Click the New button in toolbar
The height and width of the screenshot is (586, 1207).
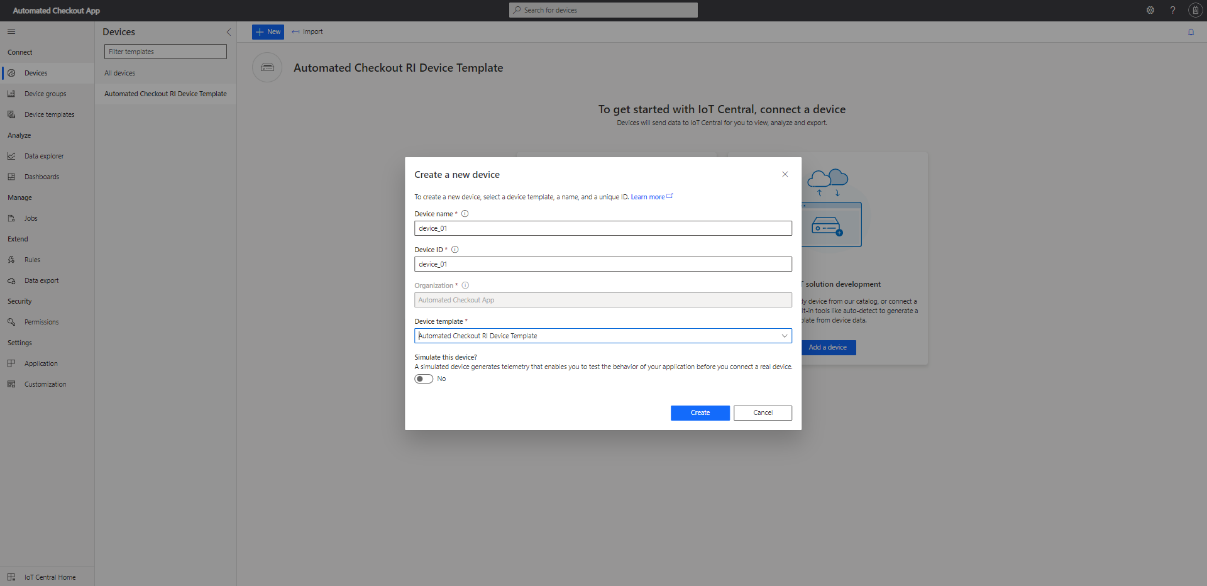tap(268, 32)
